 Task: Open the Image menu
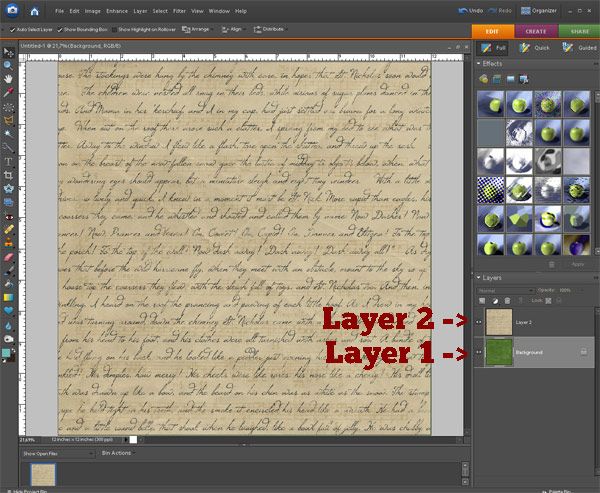tap(93, 11)
